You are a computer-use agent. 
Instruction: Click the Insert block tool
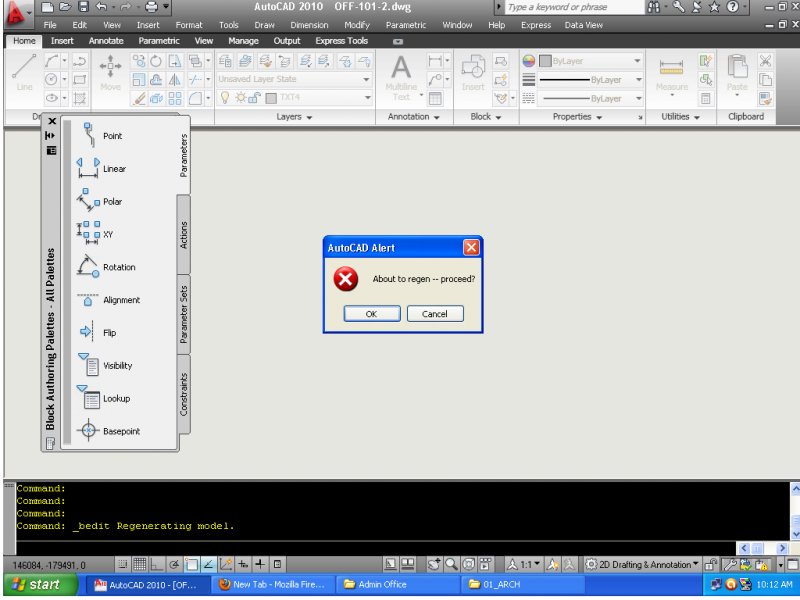click(x=473, y=73)
